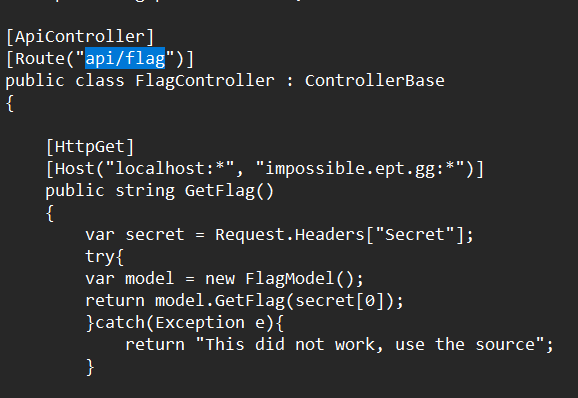The image size is (578, 398).
Task: Click the secret[0] argument
Action: [x=340, y=301]
